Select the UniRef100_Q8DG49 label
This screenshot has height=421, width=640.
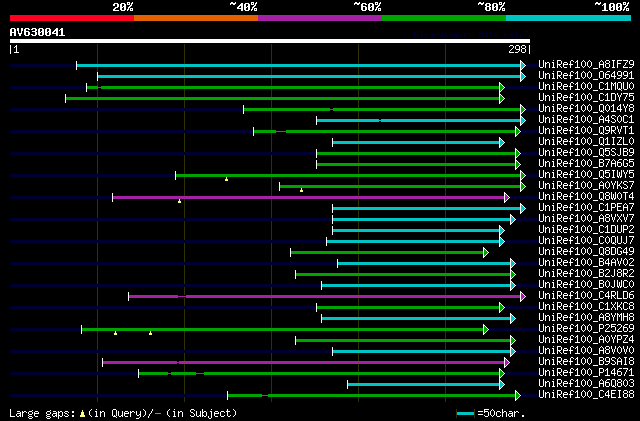tap(586, 252)
